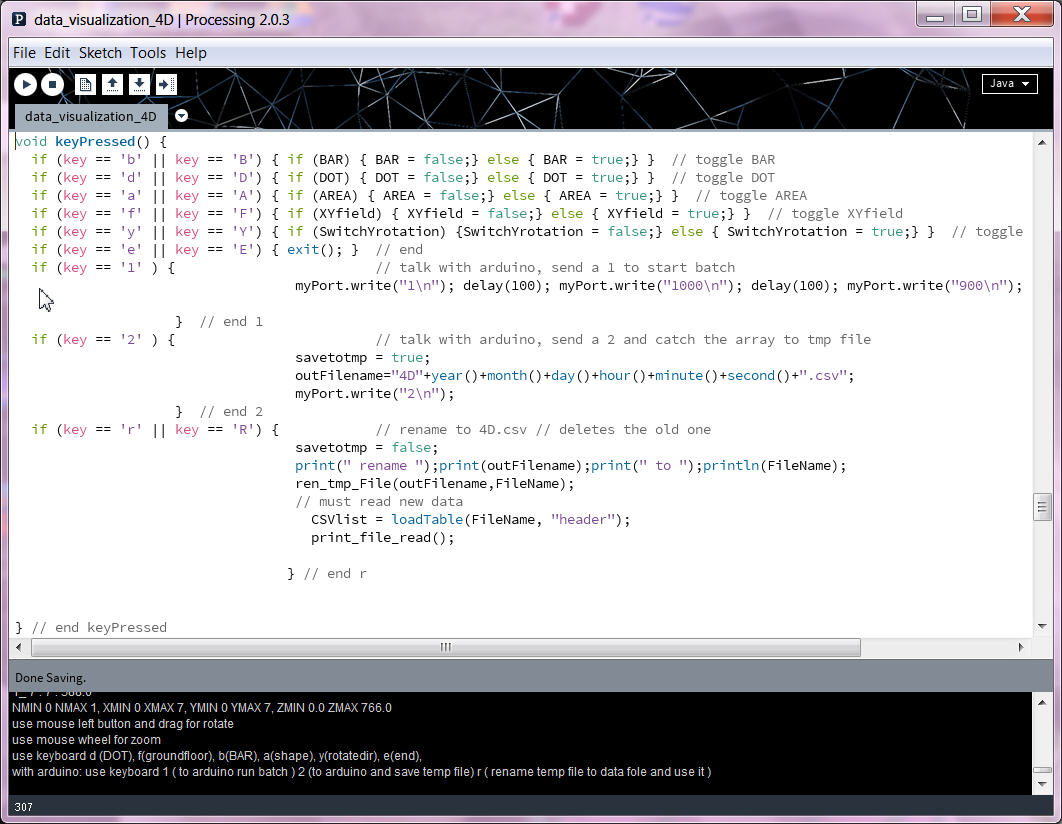Select the data_visualization_4D tab
This screenshot has width=1062, height=824.
(90, 116)
